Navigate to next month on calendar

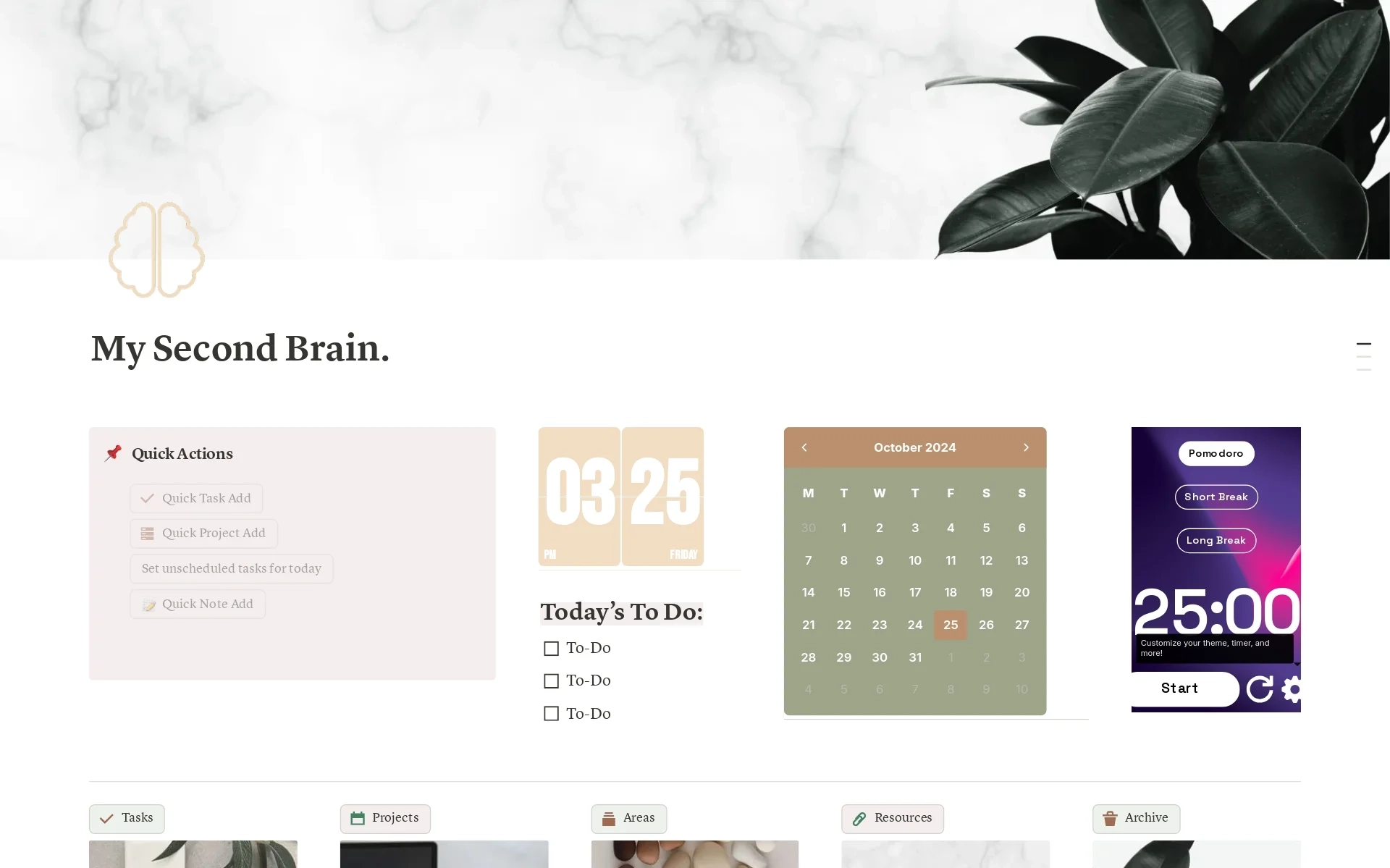[x=1026, y=447]
